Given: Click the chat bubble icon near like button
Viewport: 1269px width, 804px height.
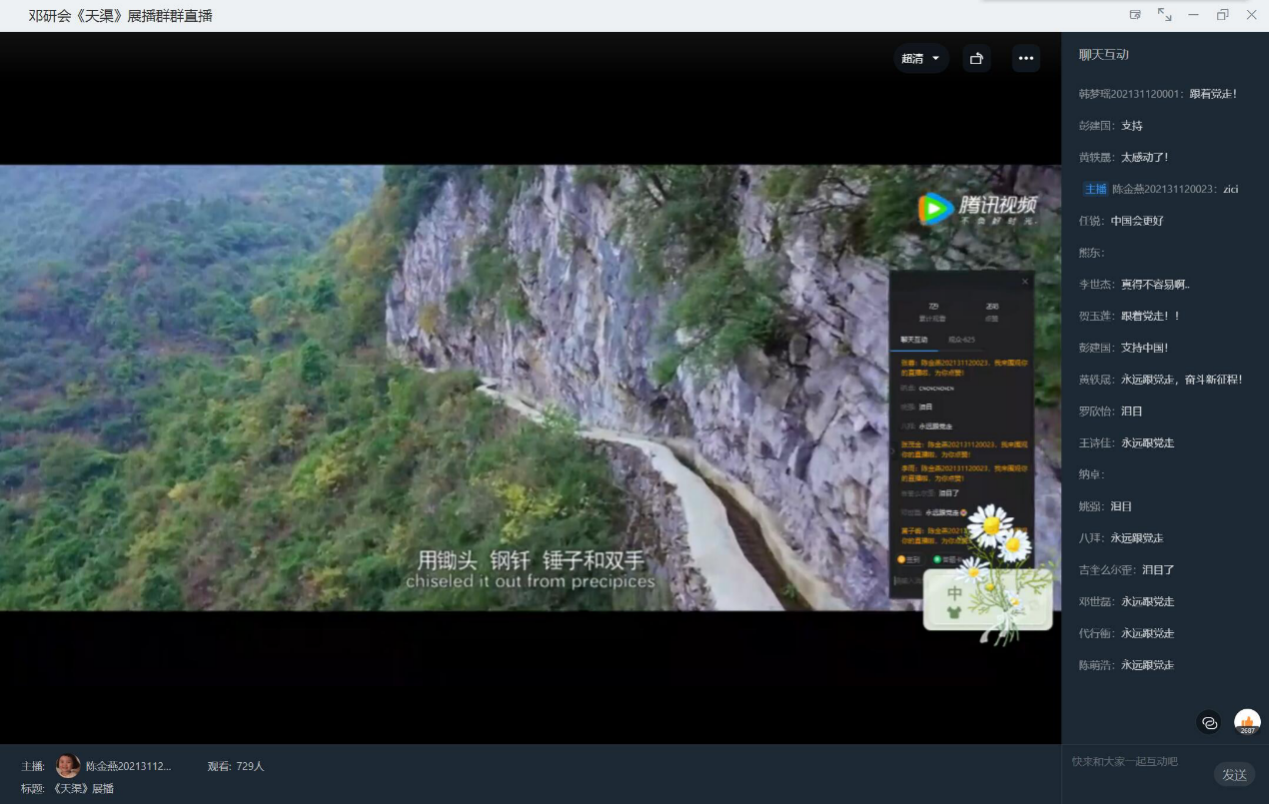Looking at the screenshot, I should pyautogui.click(x=1209, y=722).
